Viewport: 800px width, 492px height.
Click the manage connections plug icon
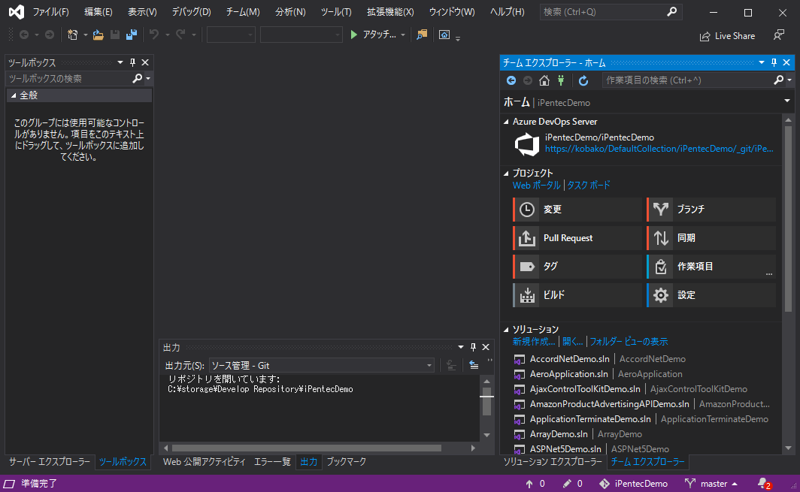[561, 80]
